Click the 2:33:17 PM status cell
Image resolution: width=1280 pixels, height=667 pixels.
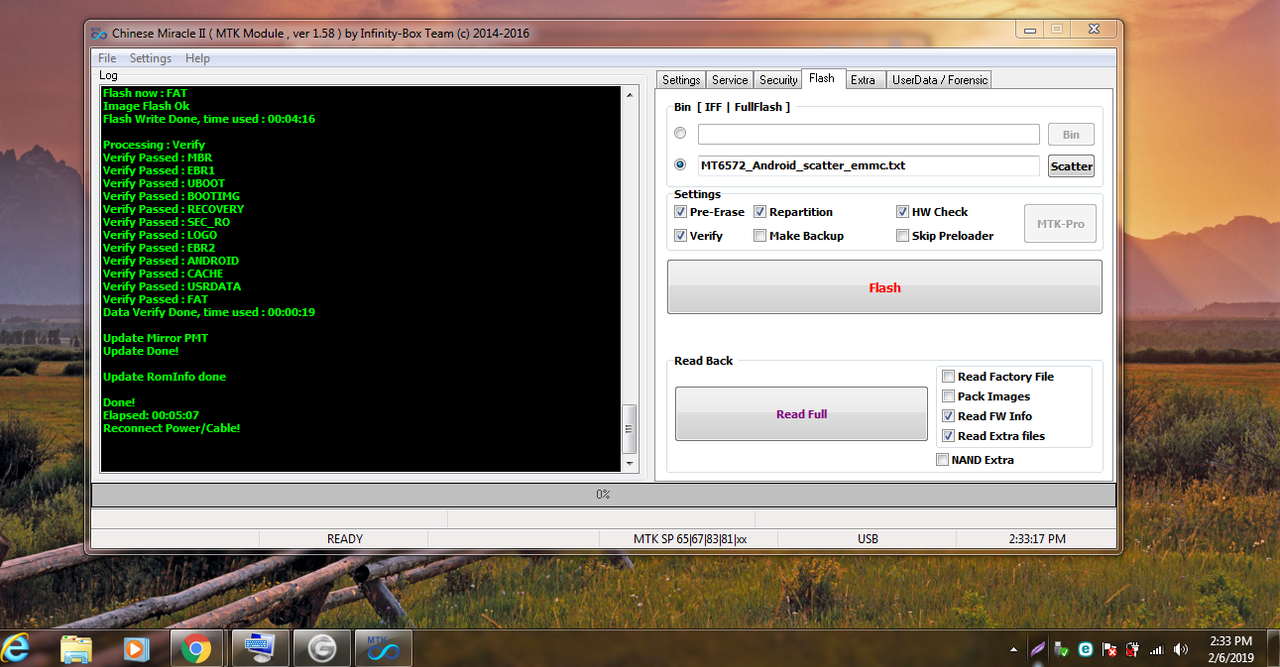pos(1037,539)
